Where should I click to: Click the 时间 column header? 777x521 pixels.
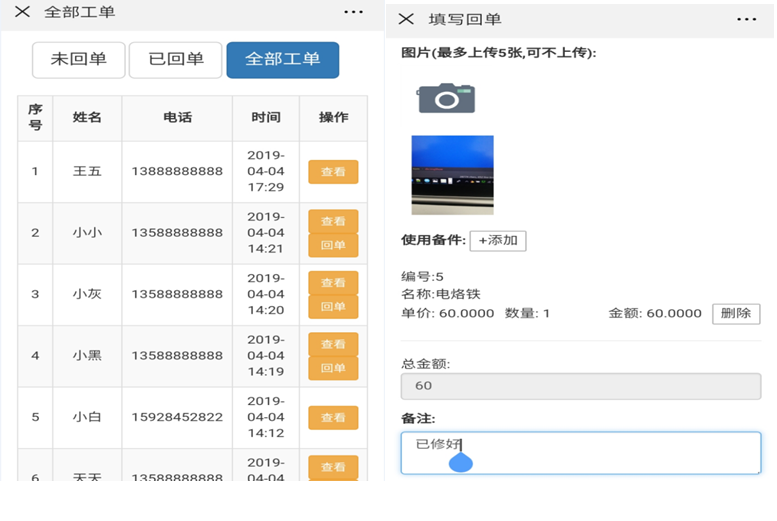click(266, 118)
